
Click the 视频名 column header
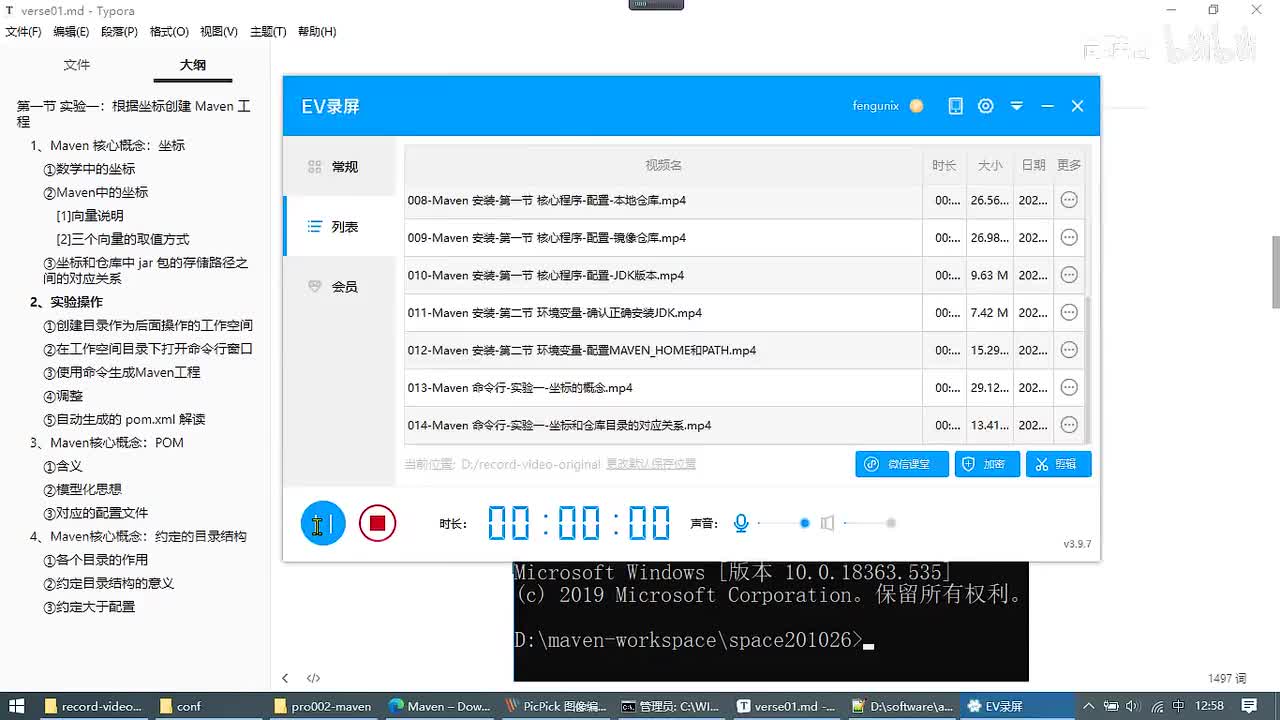[x=663, y=165]
